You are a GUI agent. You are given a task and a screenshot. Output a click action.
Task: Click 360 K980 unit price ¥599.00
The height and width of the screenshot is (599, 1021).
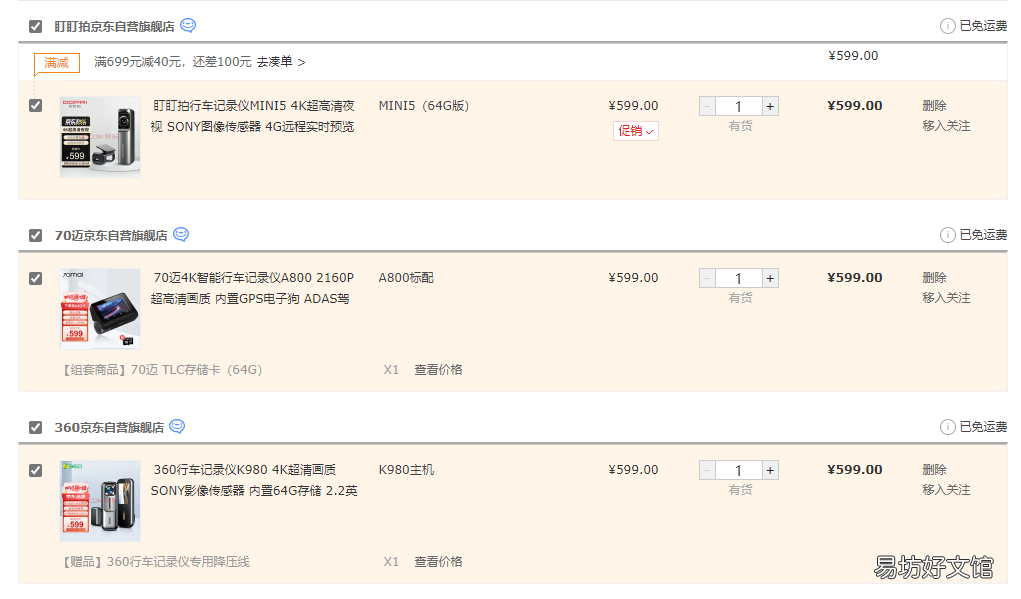point(634,469)
